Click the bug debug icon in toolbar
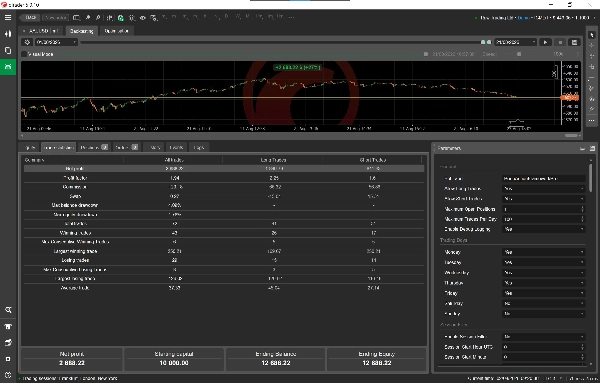 [132, 18]
